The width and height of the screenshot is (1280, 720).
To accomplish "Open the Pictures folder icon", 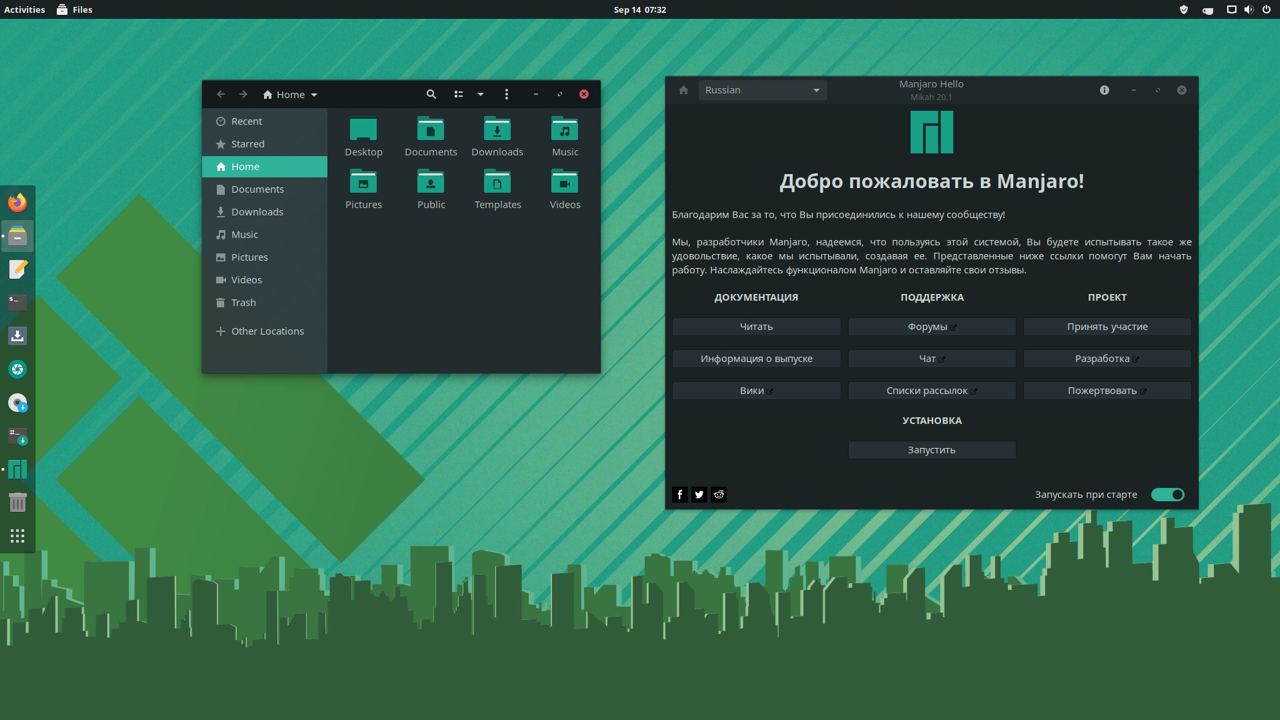I will pos(363,189).
